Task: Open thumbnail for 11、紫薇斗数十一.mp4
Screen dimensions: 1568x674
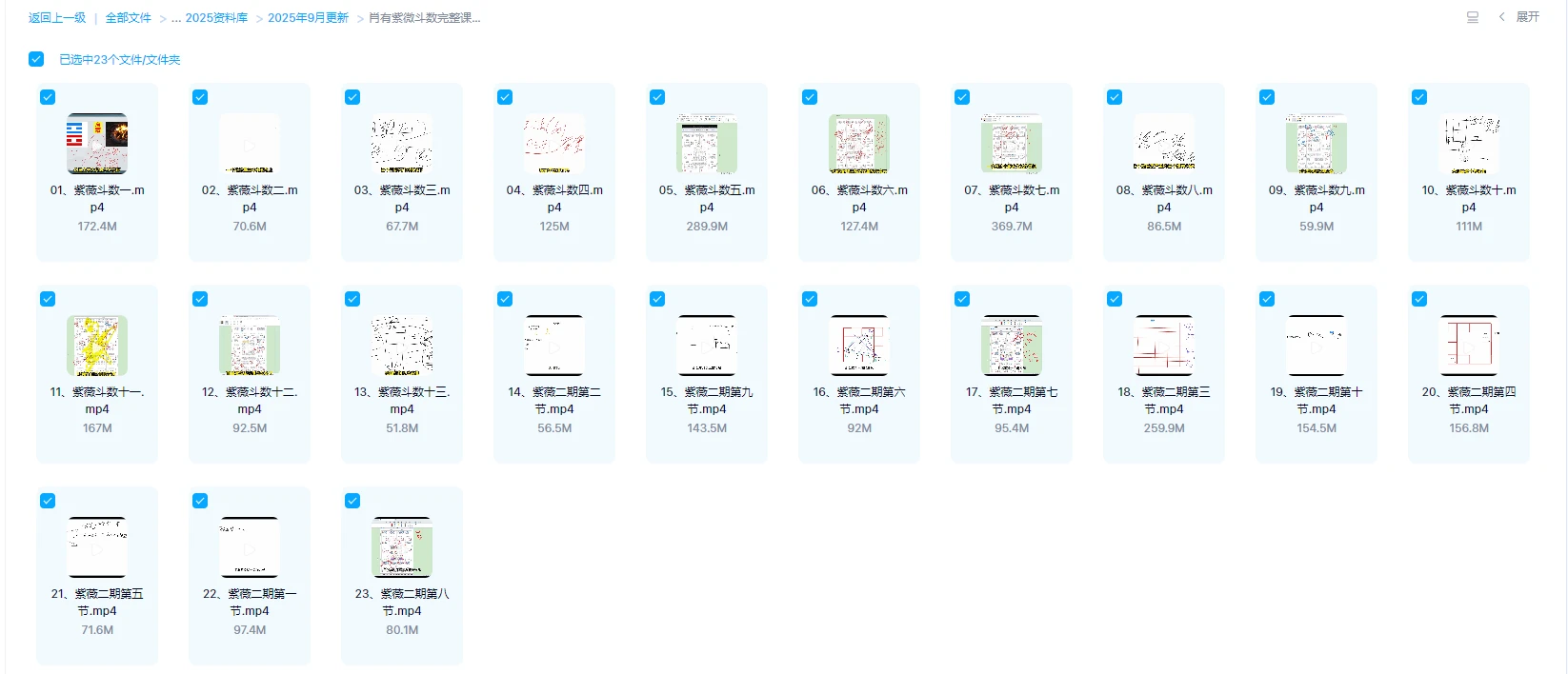Action: coord(97,346)
